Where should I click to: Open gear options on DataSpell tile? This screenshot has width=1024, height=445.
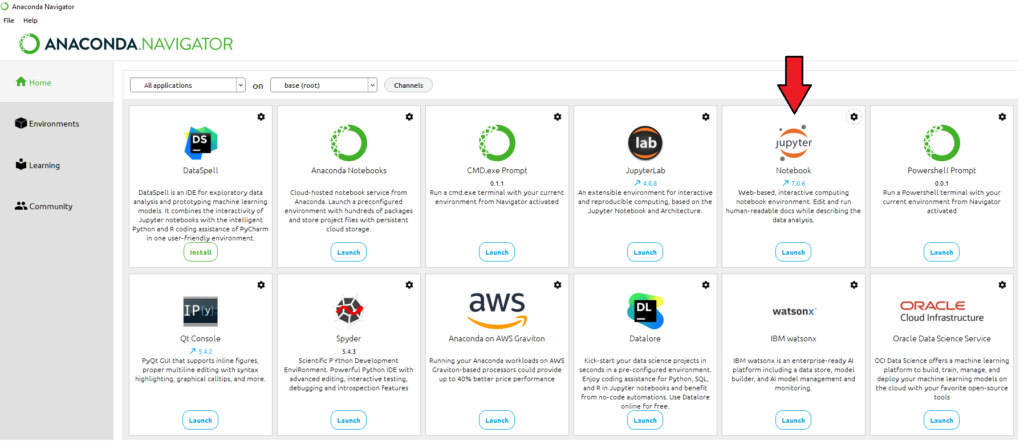click(261, 117)
